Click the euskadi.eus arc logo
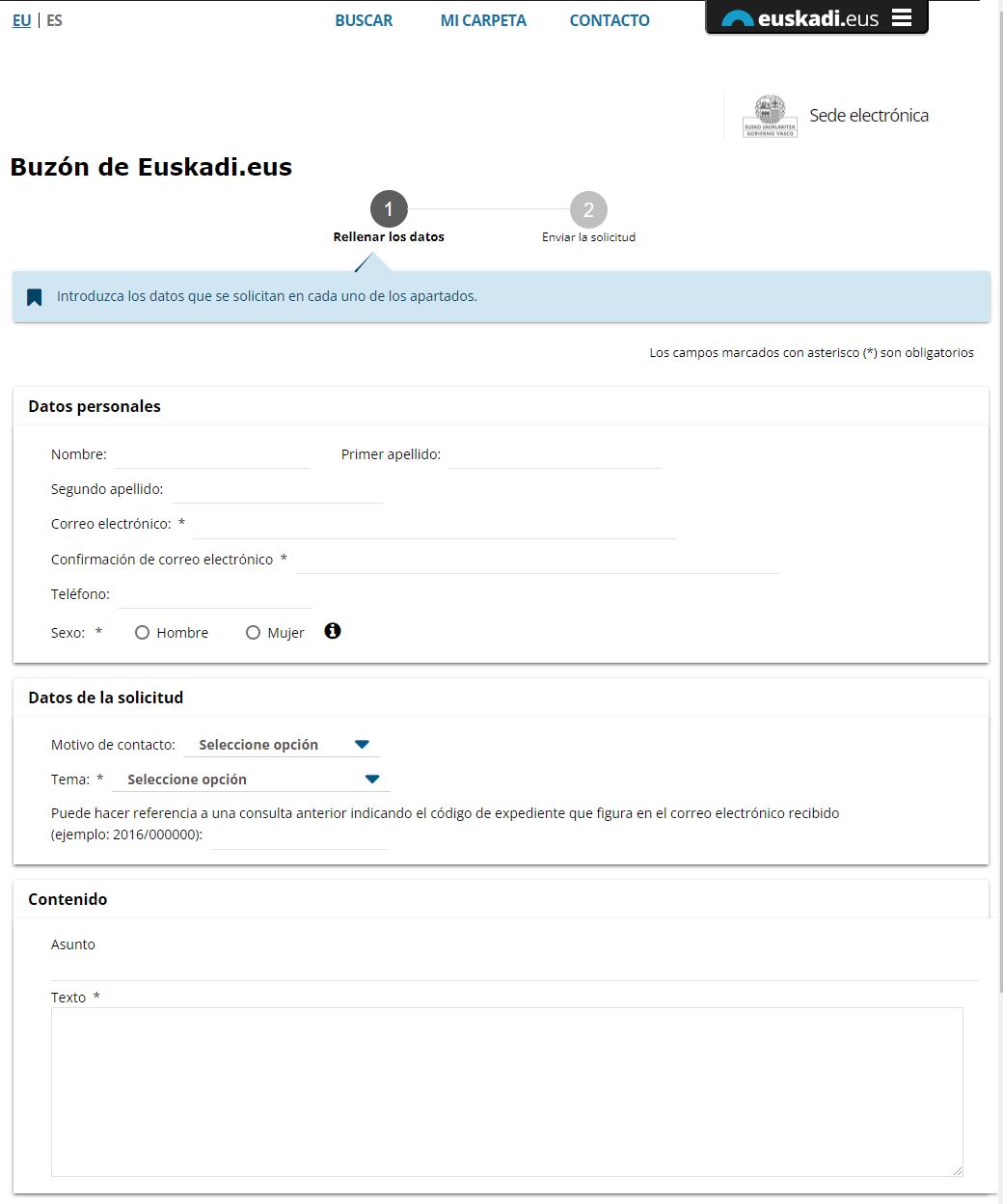 point(738,19)
